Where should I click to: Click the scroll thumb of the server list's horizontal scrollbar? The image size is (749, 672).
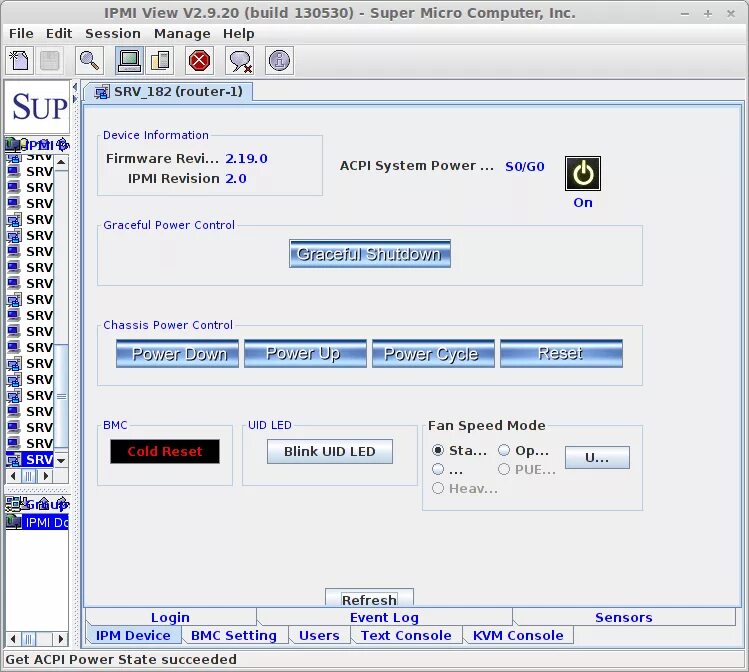[x=29, y=476]
